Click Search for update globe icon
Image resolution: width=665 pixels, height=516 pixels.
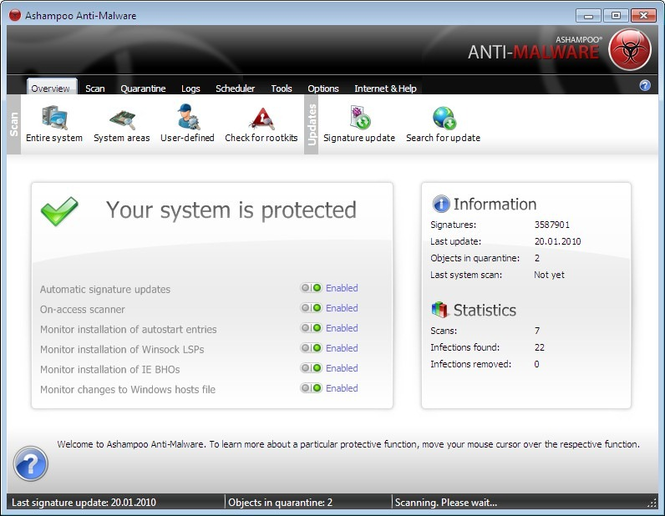click(x=444, y=117)
